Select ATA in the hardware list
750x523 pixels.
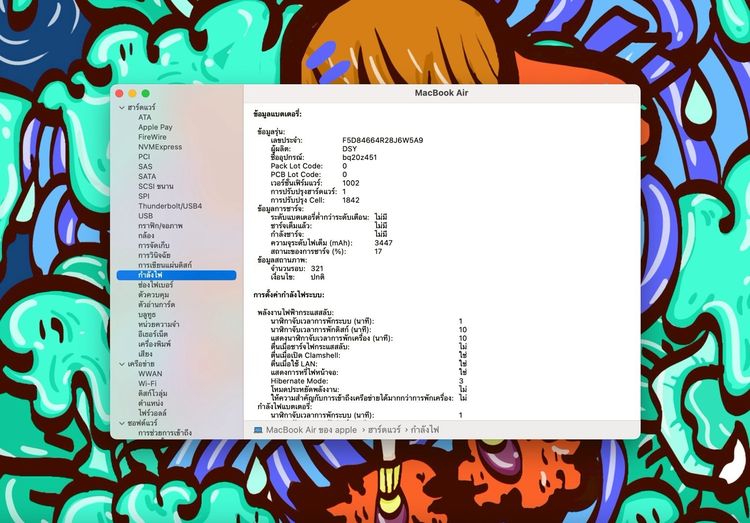(145, 117)
